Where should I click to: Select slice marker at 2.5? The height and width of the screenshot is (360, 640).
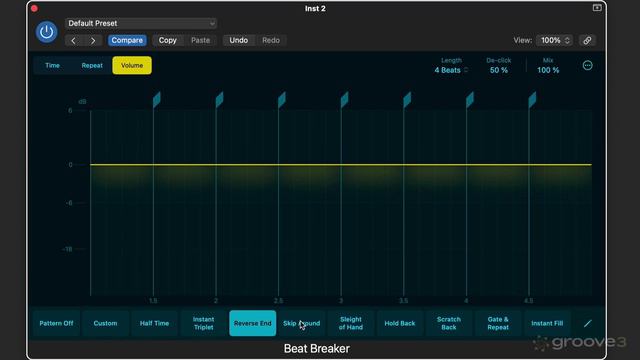282,100
